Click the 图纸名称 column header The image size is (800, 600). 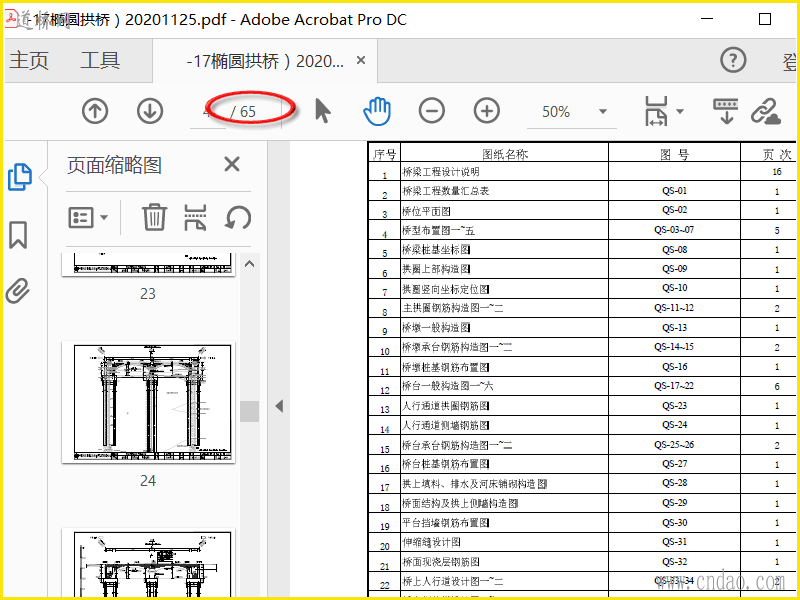[x=505, y=154]
